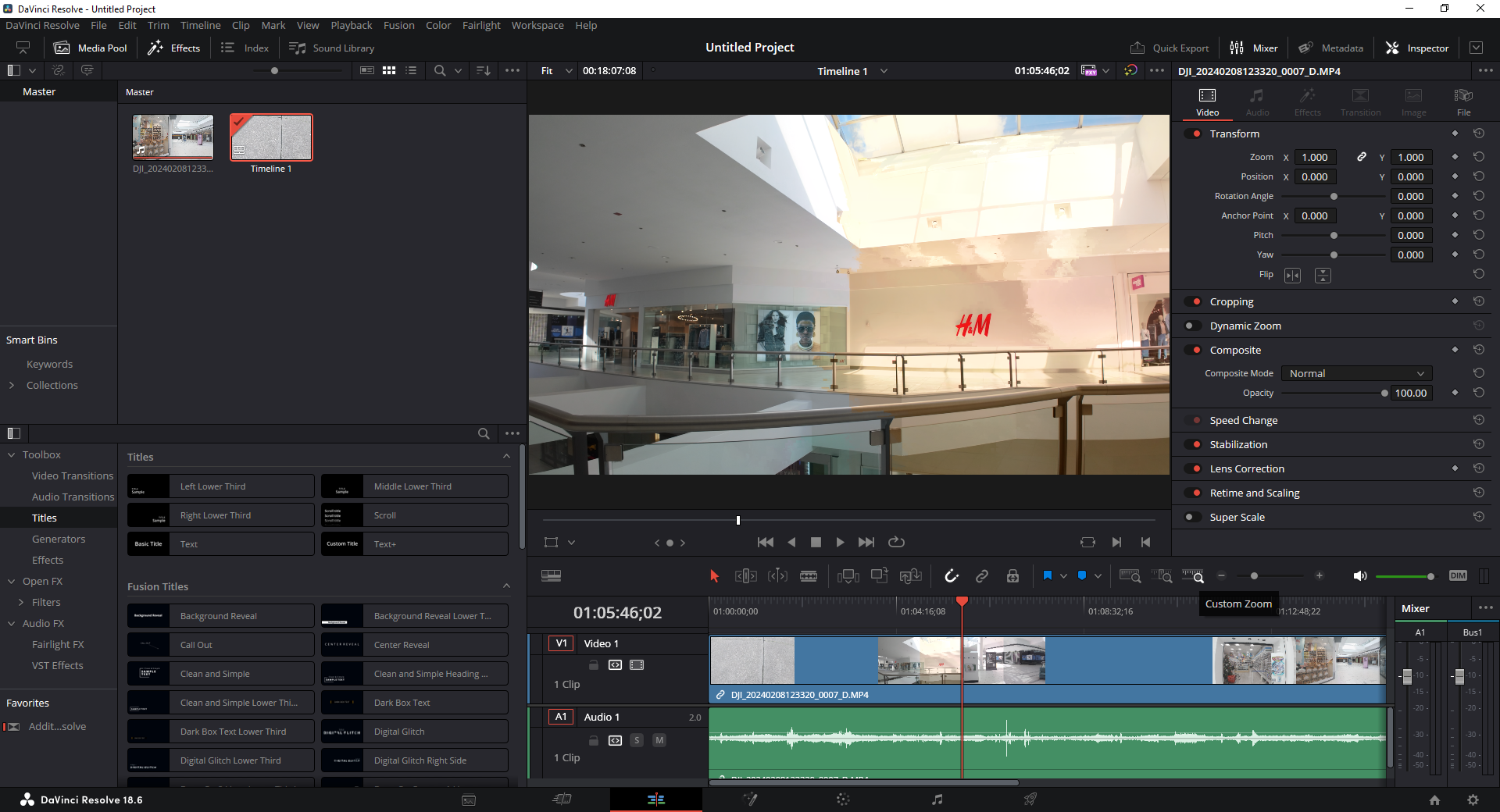
Task: Select the arrow Selection Mode tool
Action: (x=714, y=576)
